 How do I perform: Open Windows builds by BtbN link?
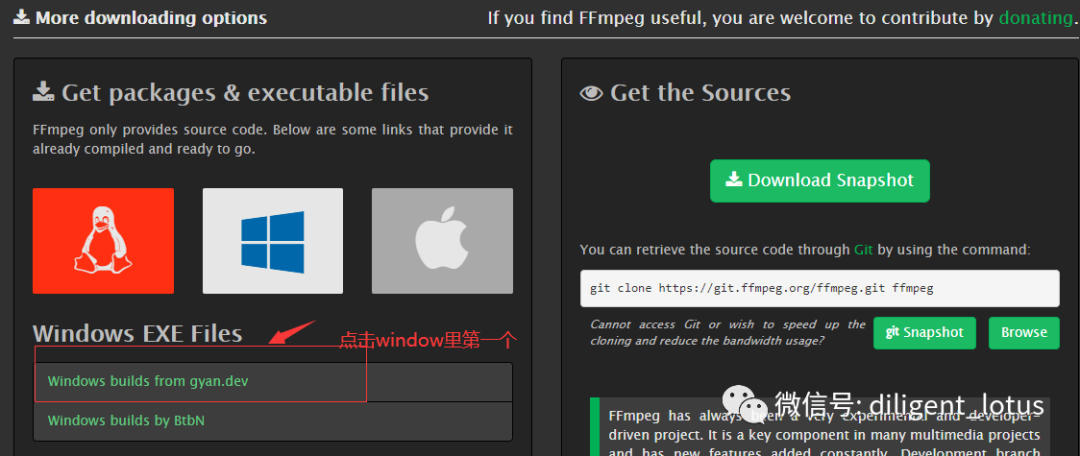126,420
